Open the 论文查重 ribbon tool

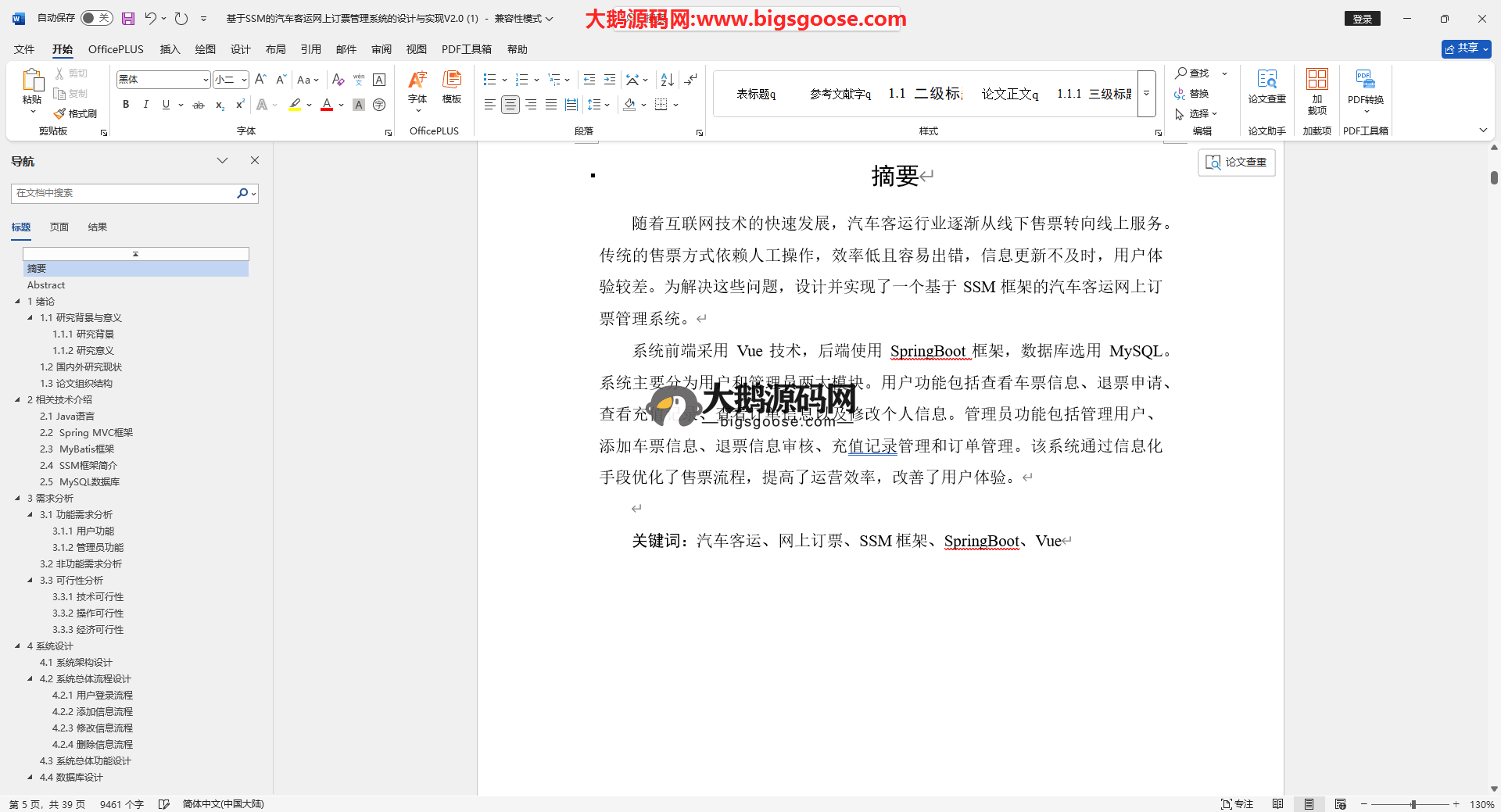pos(1266,86)
